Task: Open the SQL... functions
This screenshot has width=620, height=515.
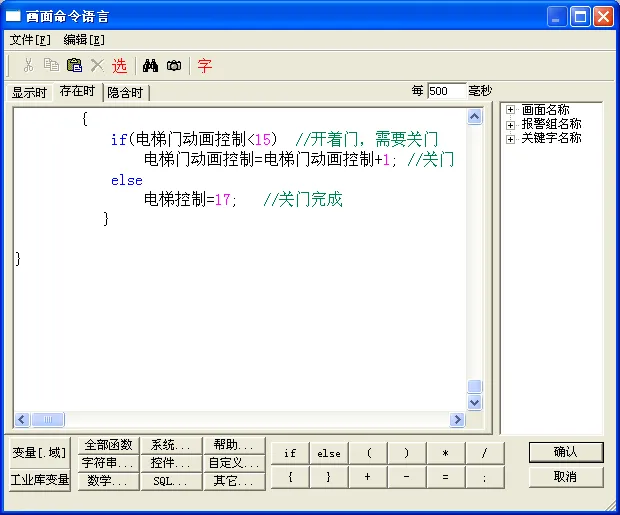Action: pyautogui.click(x=171, y=481)
